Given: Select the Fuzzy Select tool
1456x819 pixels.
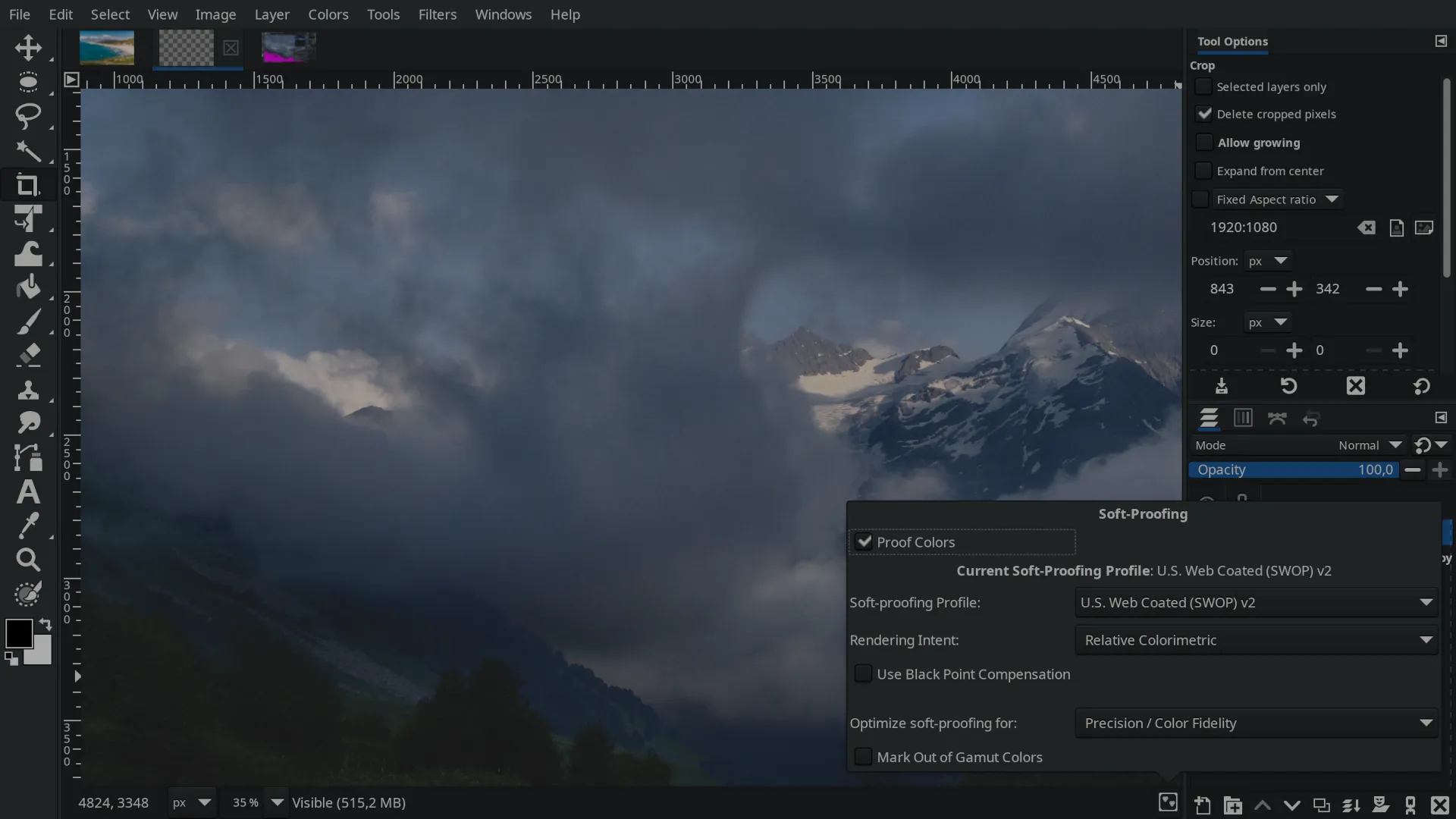Looking at the screenshot, I should [28, 149].
